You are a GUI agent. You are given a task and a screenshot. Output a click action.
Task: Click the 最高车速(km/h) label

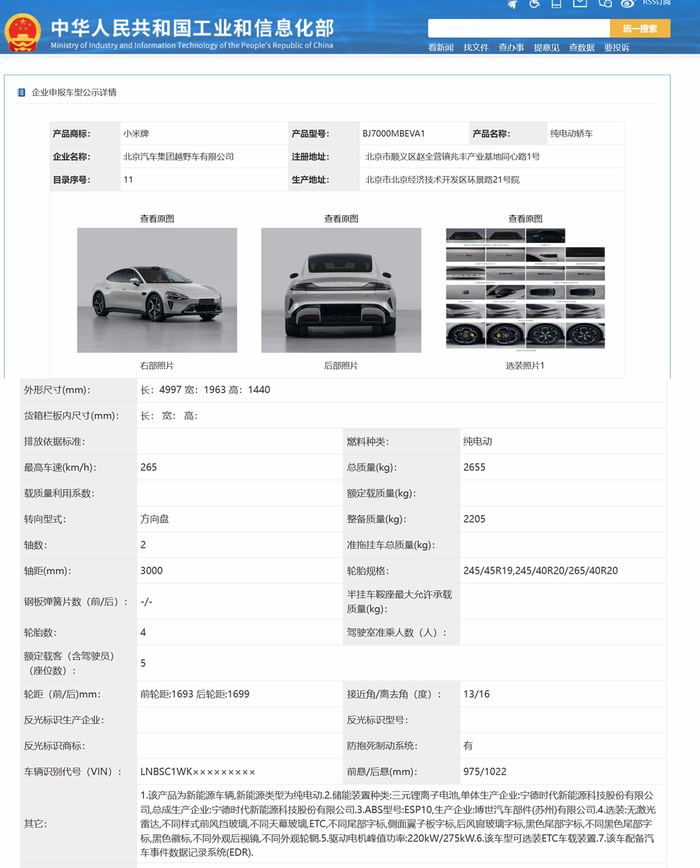[x=60, y=467]
